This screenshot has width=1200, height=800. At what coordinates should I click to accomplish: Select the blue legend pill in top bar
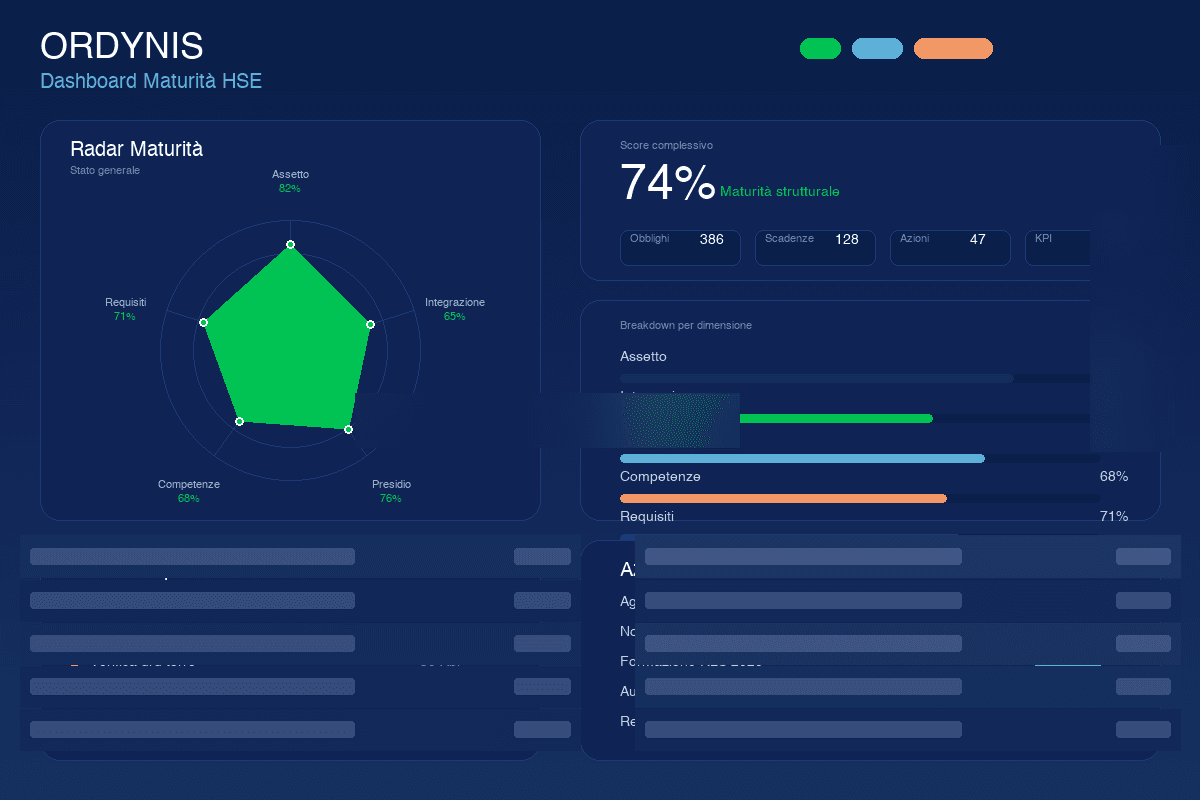[x=877, y=48]
